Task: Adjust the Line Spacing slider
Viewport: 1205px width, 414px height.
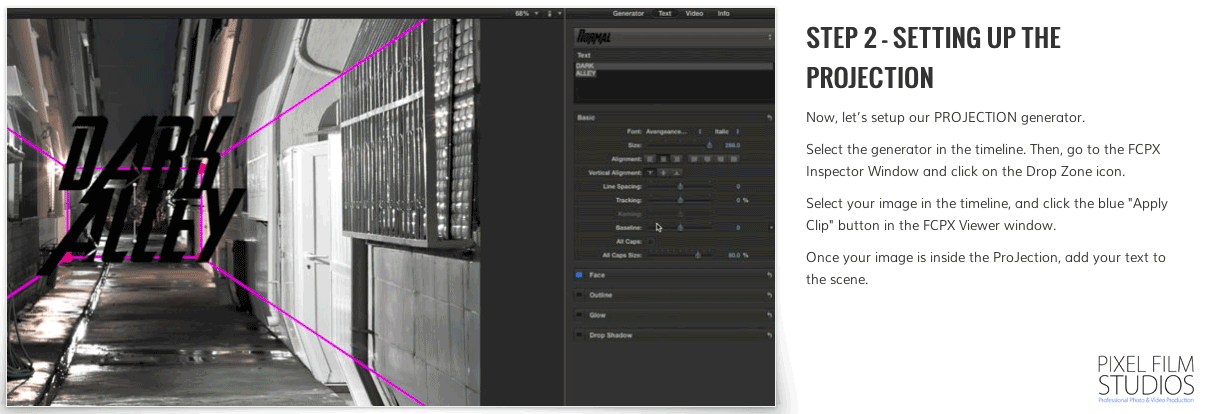Action: coord(680,186)
